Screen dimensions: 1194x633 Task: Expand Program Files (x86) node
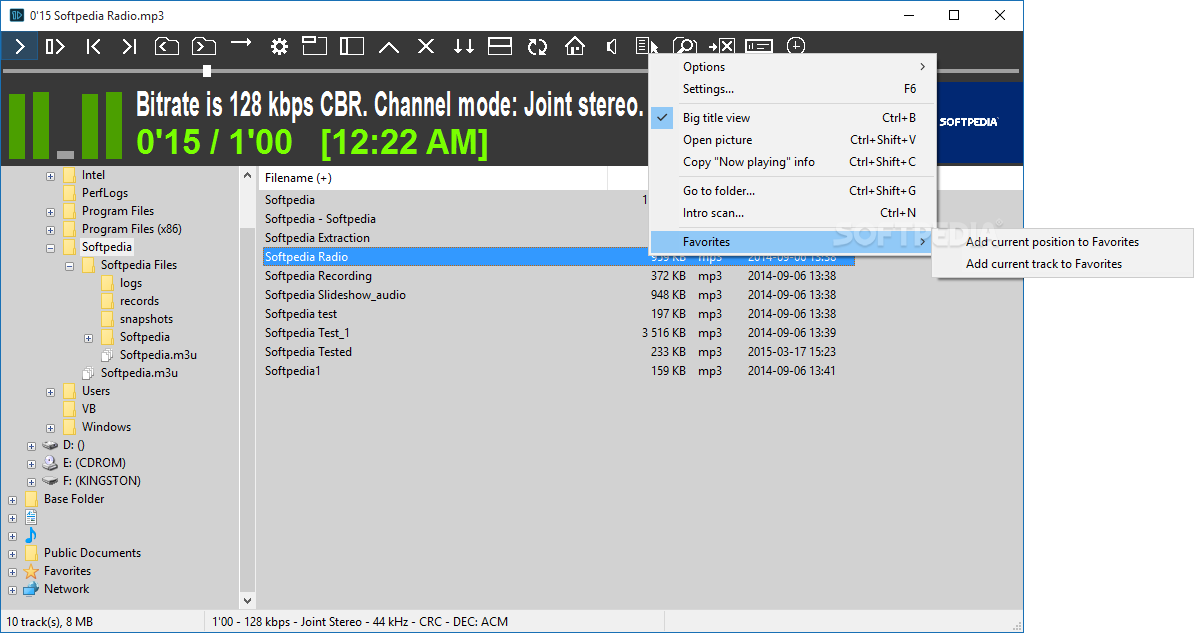coord(50,230)
